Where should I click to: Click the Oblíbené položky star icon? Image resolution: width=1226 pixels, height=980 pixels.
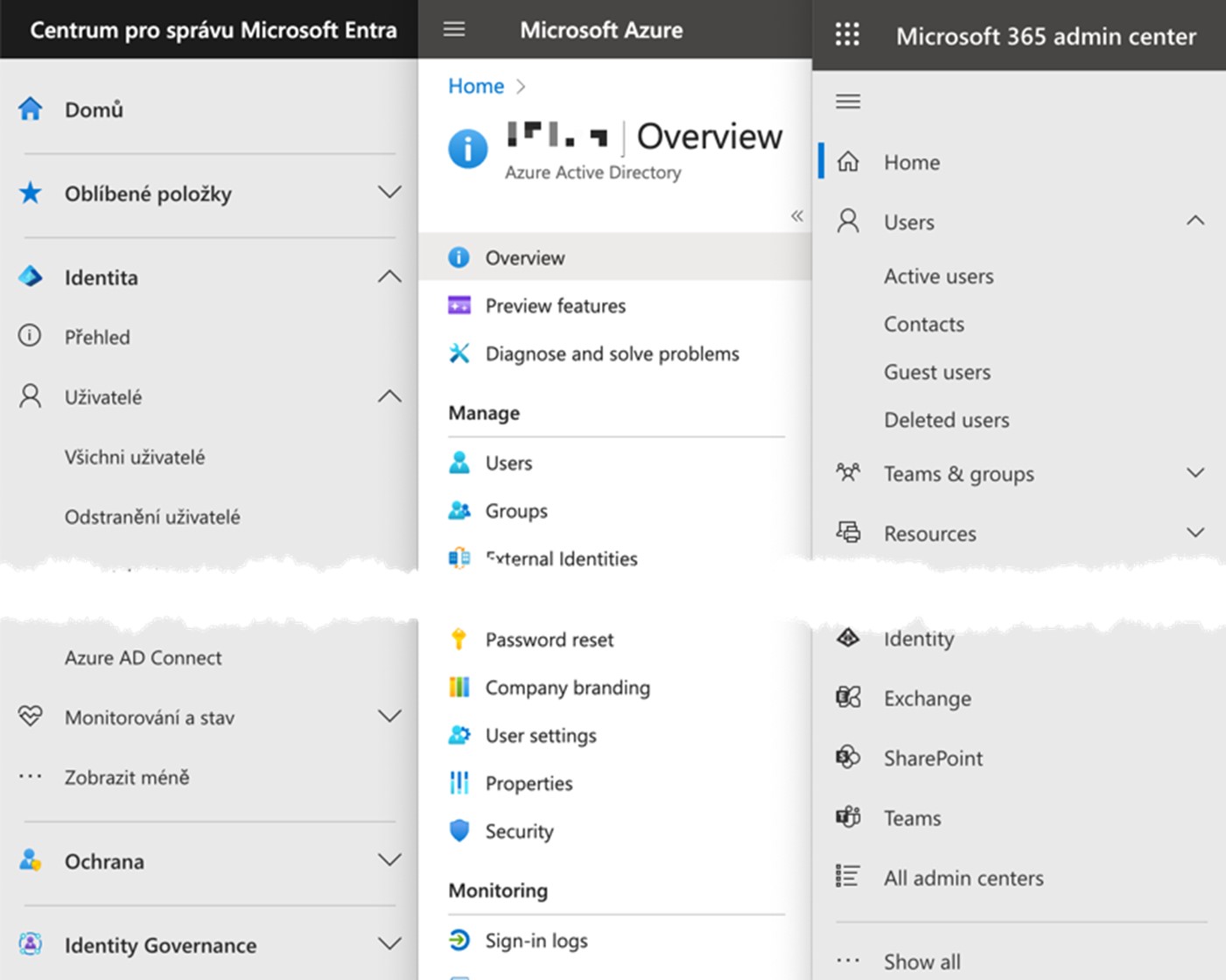coord(31,192)
